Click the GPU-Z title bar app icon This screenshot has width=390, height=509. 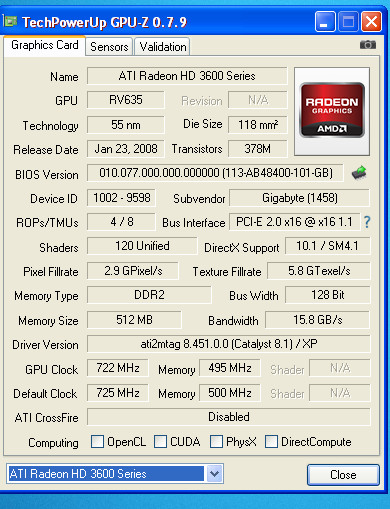10,21
